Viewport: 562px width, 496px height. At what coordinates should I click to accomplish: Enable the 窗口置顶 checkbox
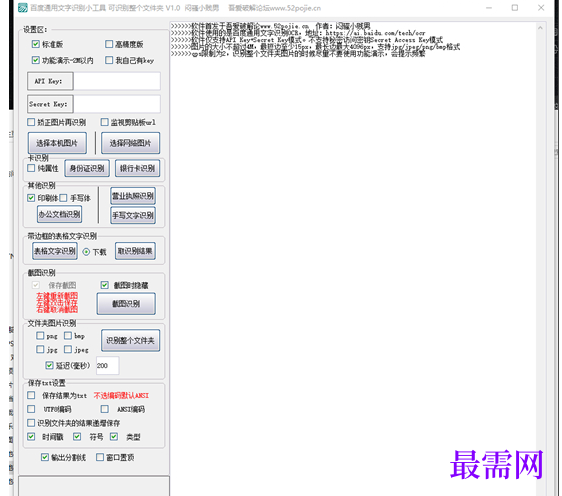tap(100, 457)
